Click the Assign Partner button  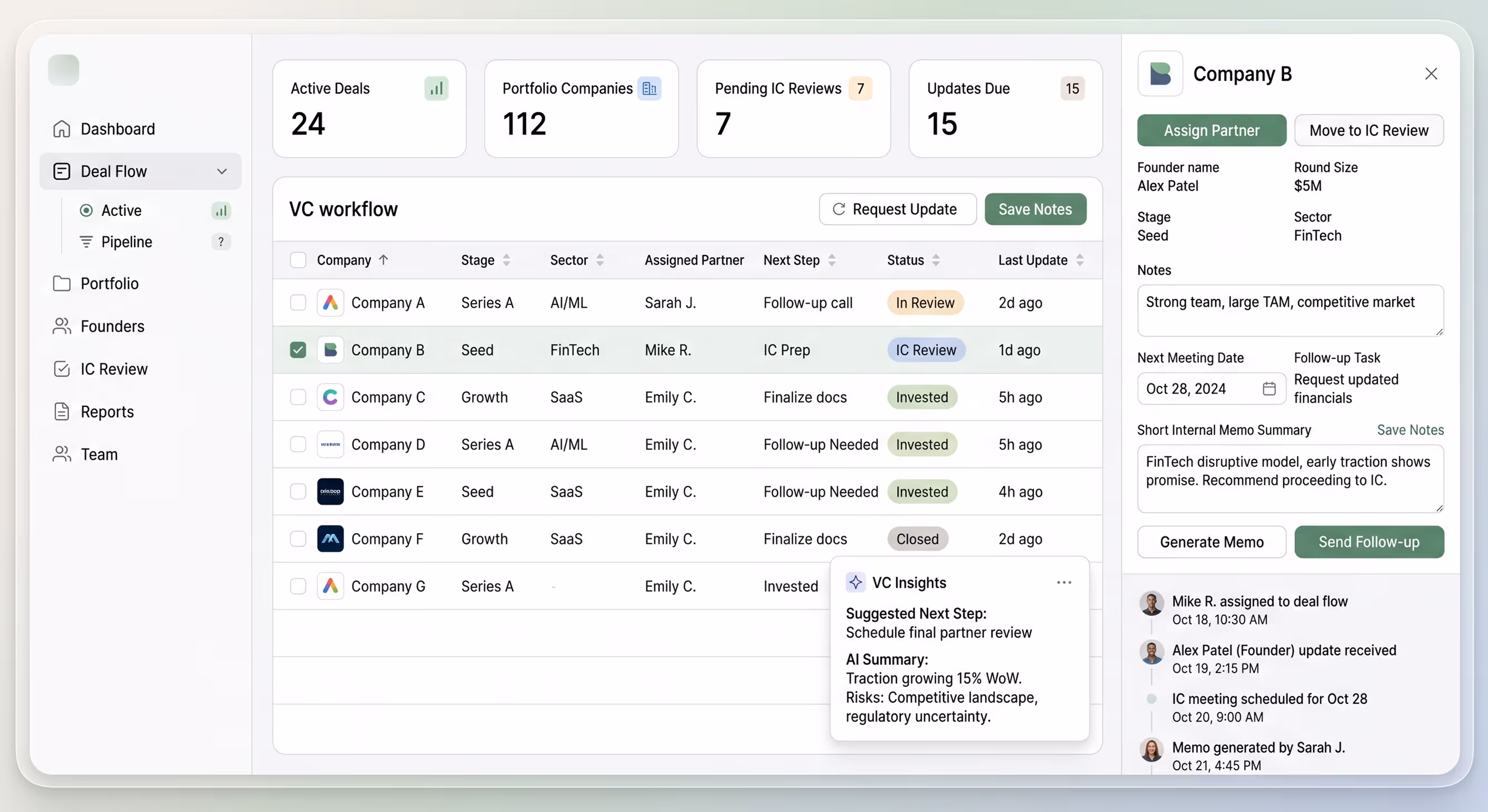click(x=1211, y=131)
